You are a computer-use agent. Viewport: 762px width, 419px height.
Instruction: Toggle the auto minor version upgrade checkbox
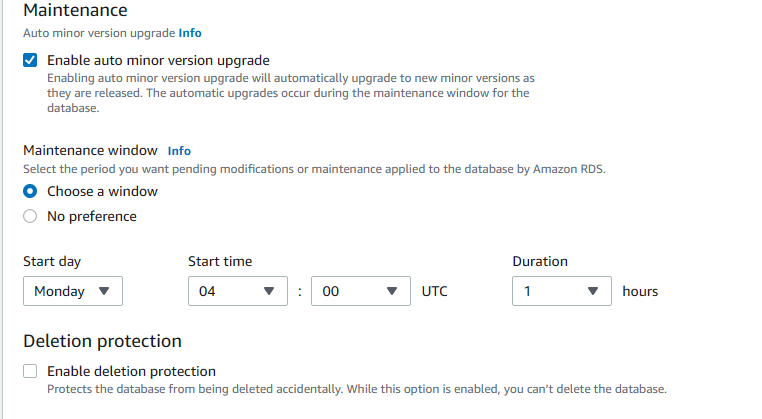click(x=30, y=60)
